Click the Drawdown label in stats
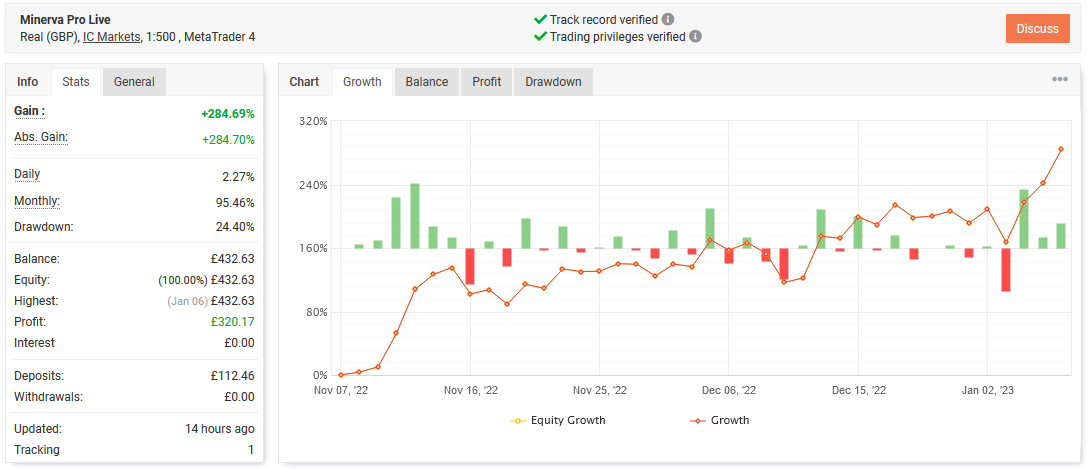1088x469 pixels. tap(43, 226)
